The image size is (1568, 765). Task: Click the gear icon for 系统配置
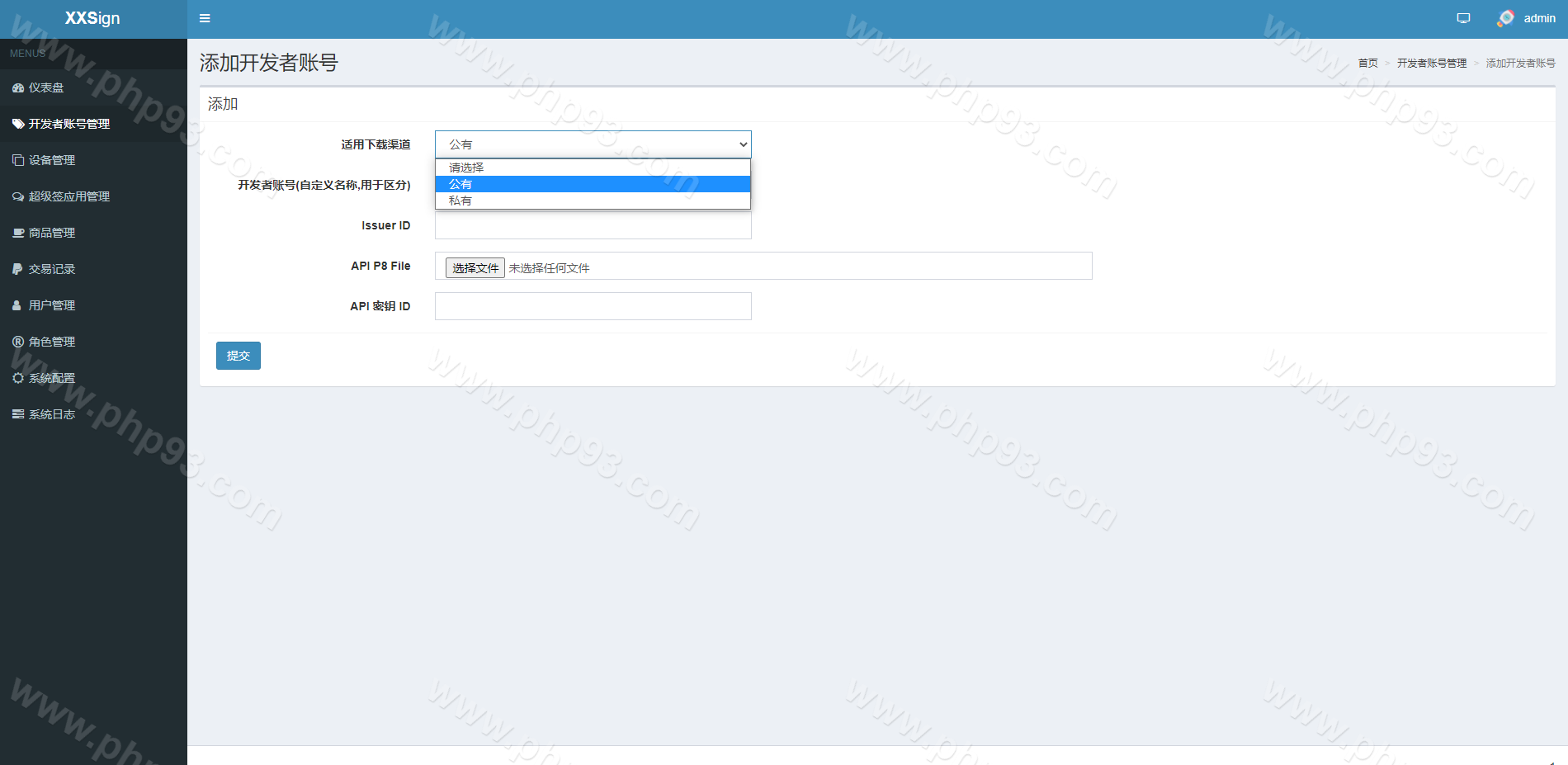(17, 378)
